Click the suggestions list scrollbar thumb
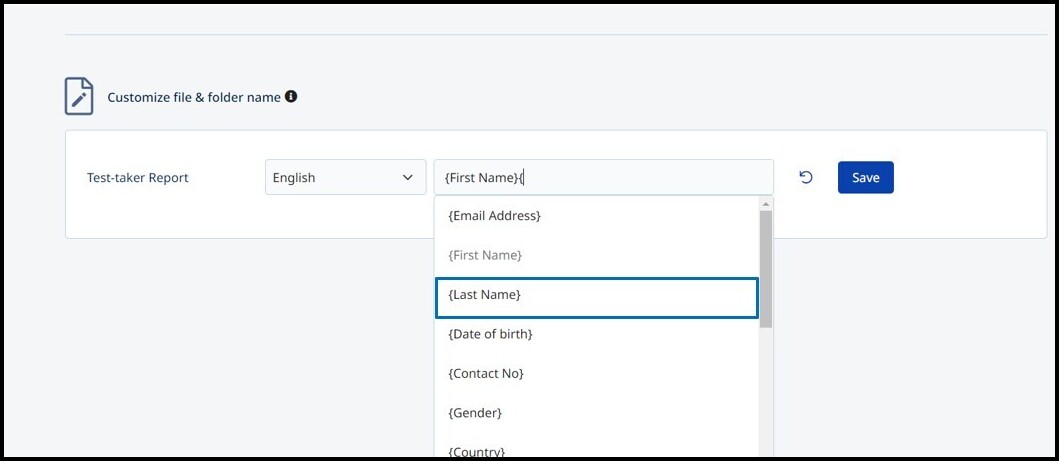 (765, 269)
